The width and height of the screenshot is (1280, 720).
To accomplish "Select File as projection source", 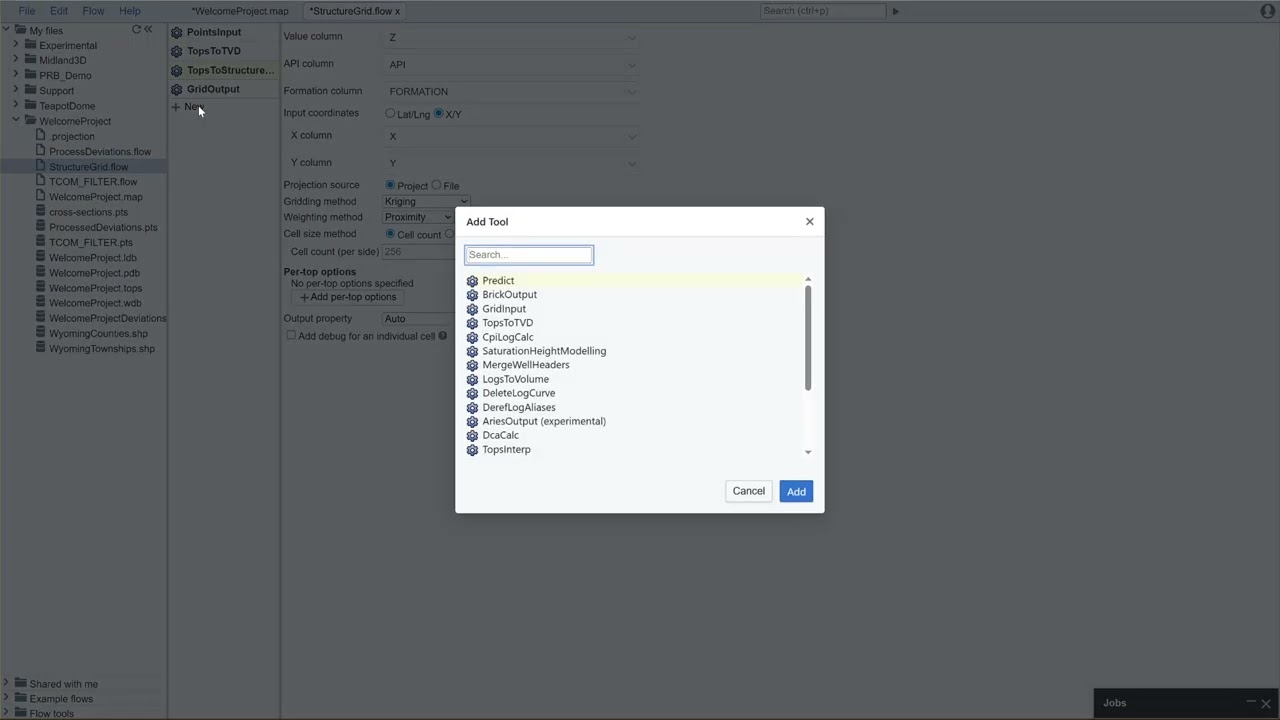I will (x=436, y=185).
